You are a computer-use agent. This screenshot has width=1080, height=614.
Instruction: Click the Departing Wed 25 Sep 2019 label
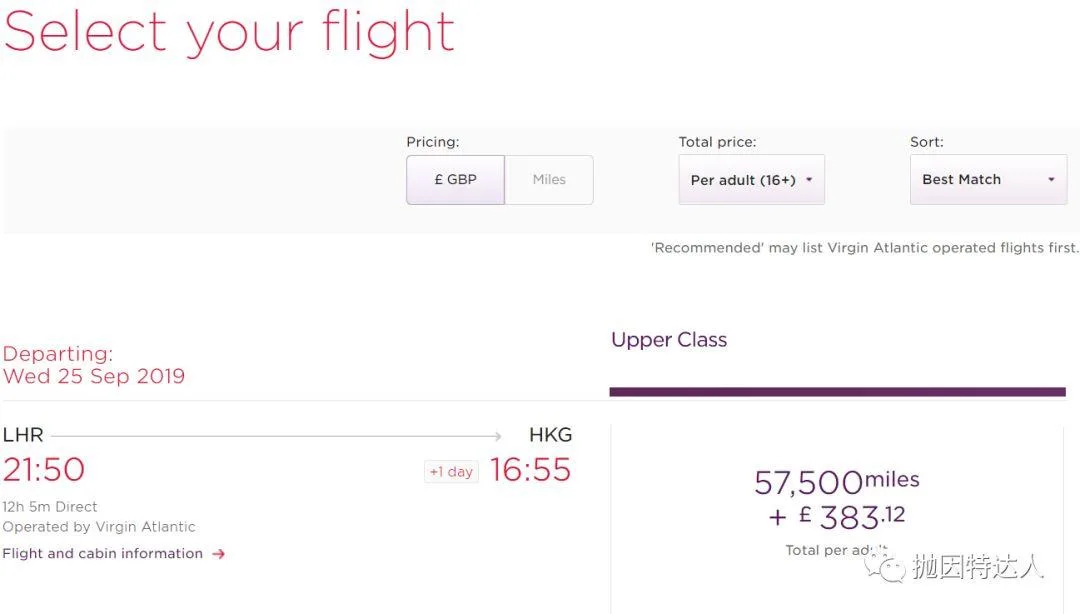[95, 365]
